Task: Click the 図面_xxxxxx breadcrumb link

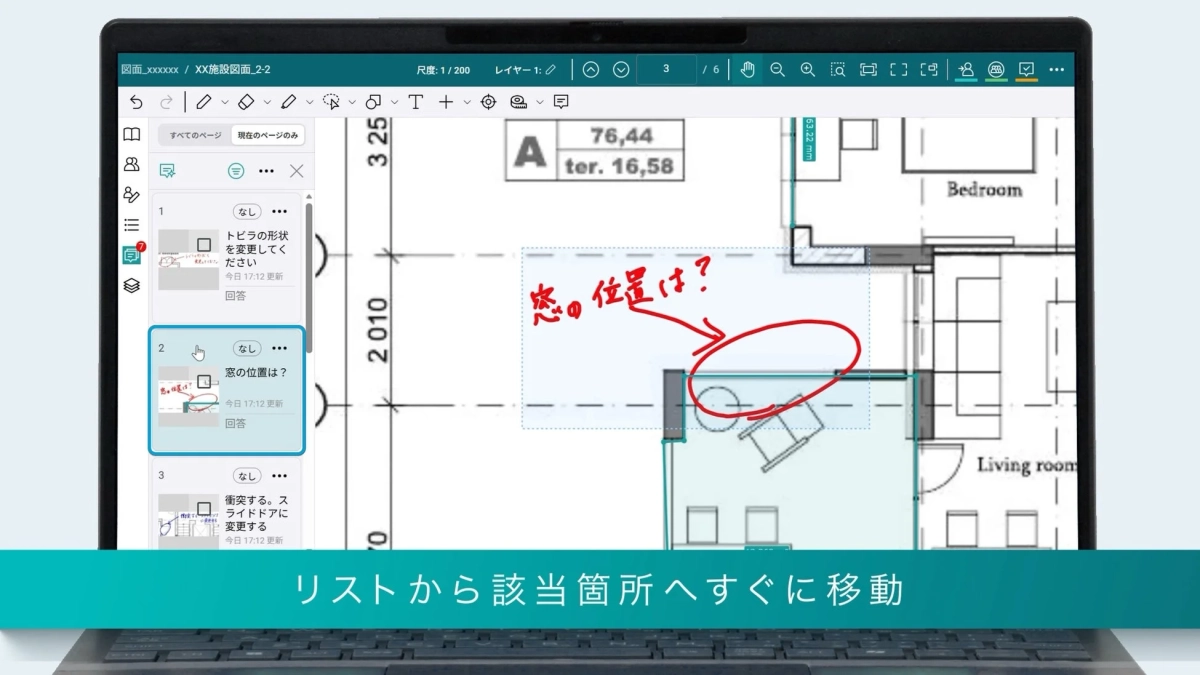Action: pyautogui.click(x=150, y=70)
